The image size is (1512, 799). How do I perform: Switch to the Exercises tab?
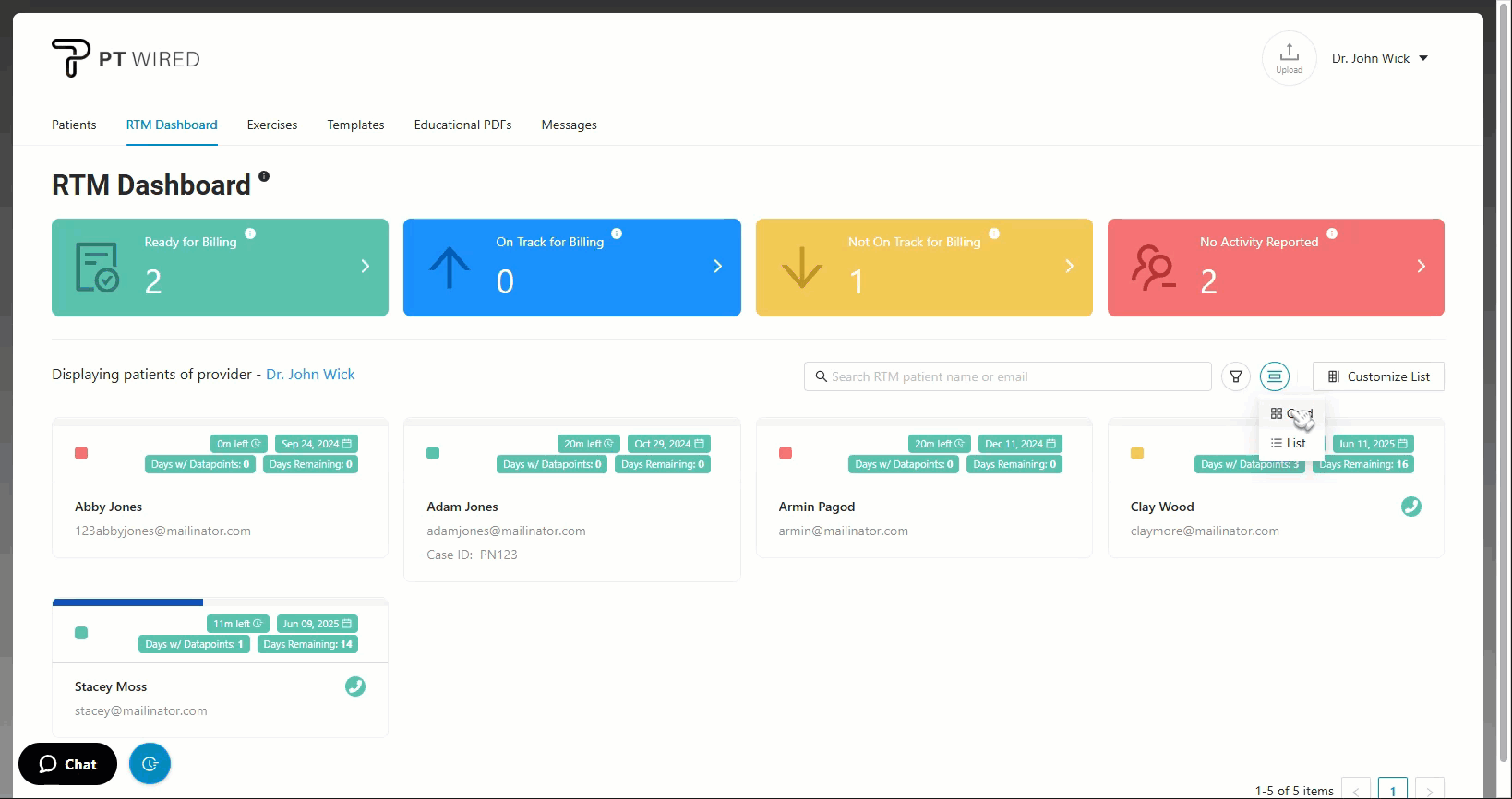[272, 125]
